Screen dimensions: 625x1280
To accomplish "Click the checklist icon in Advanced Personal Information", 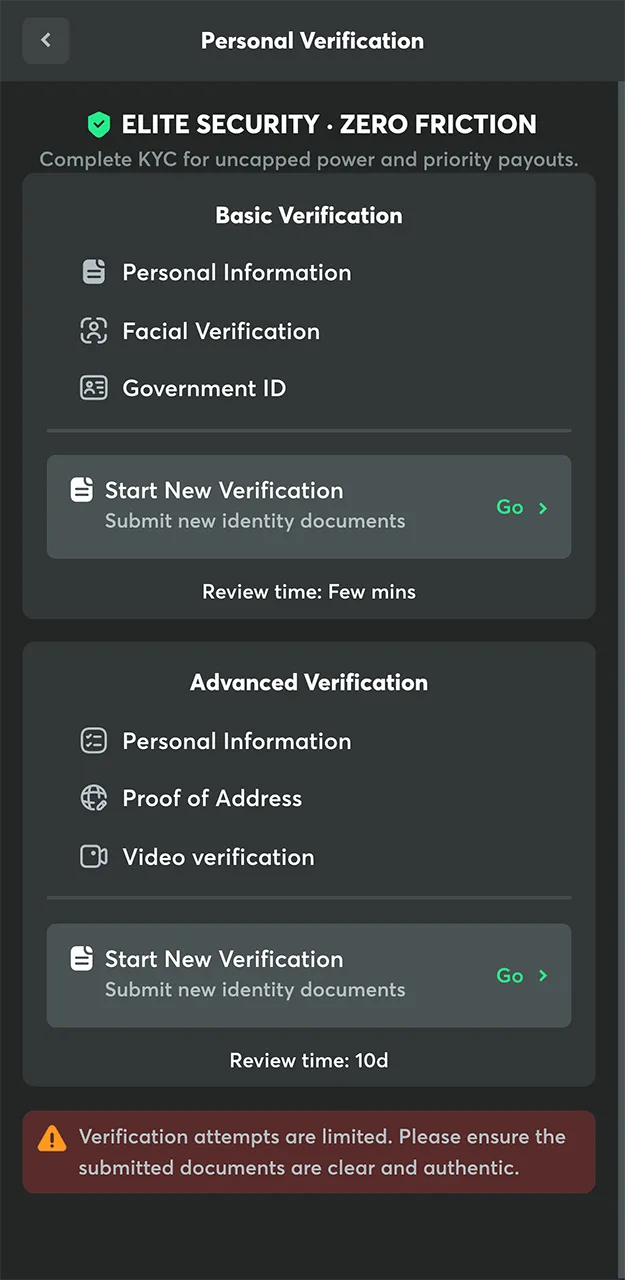I will (94, 741).
